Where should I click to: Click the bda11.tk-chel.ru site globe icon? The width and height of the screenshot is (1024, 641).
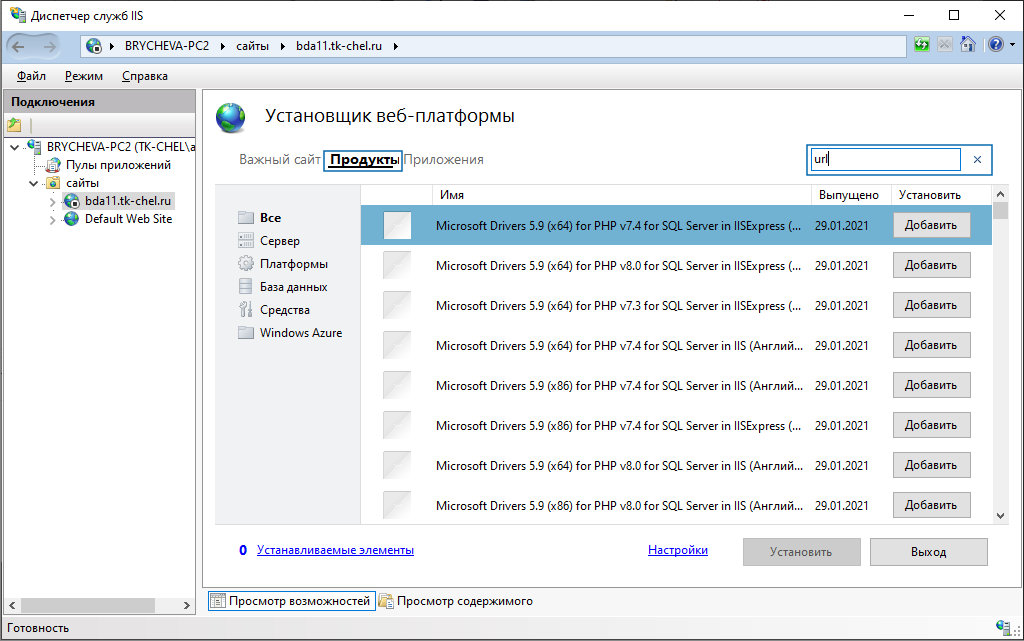click(71, 201)
